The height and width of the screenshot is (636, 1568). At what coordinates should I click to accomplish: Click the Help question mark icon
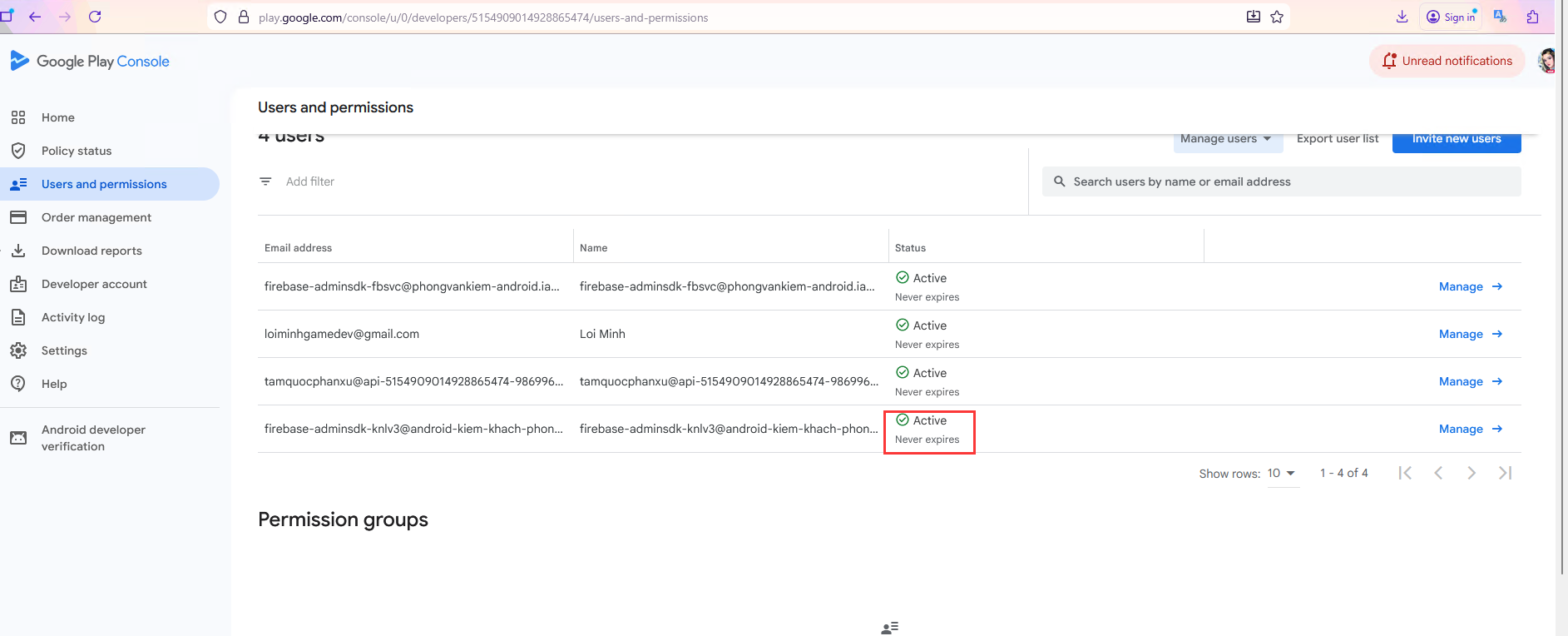click(x=18, y=384)
